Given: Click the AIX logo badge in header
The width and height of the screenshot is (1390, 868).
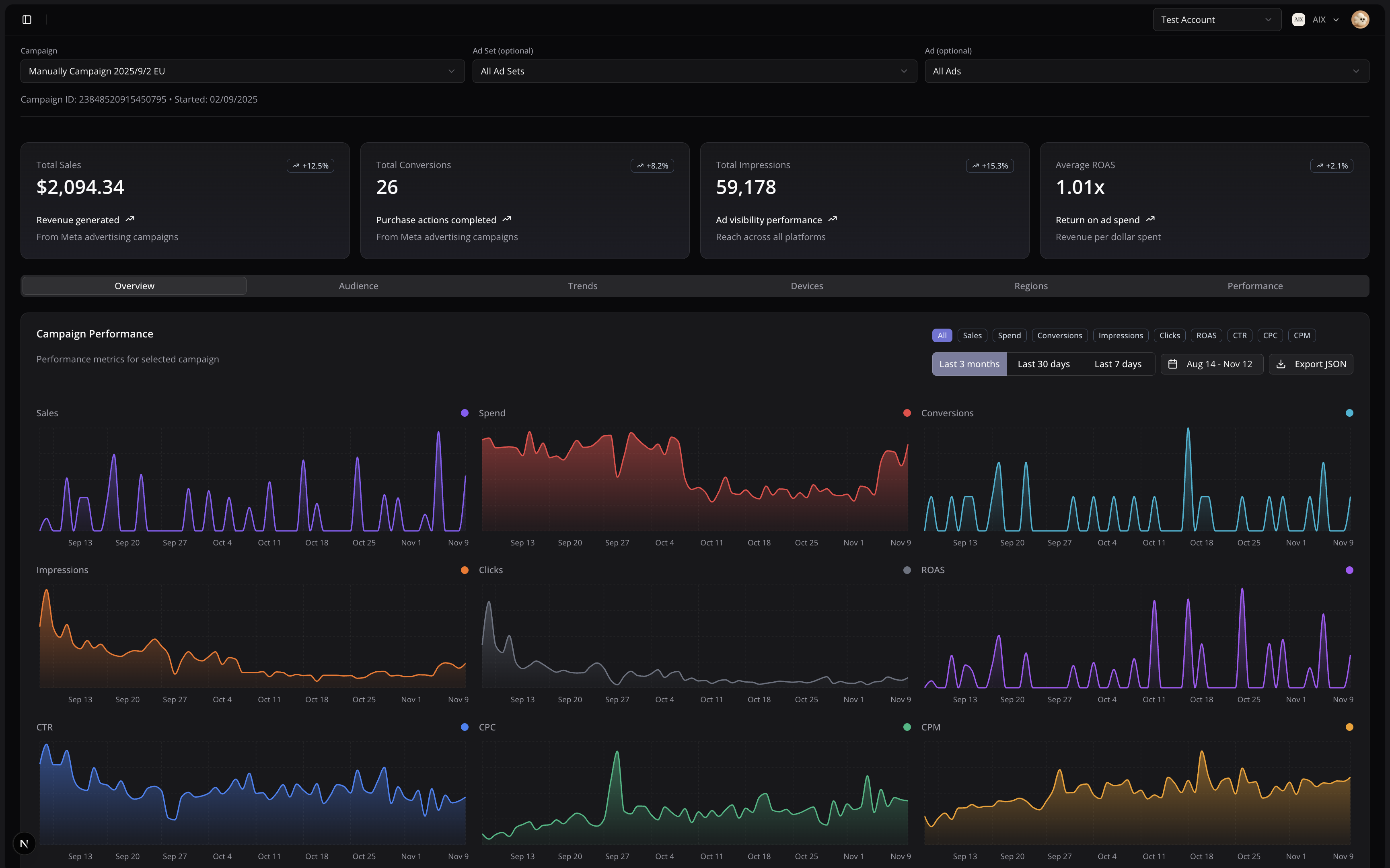Looking at the screenshot, I should click(1299, 19).
